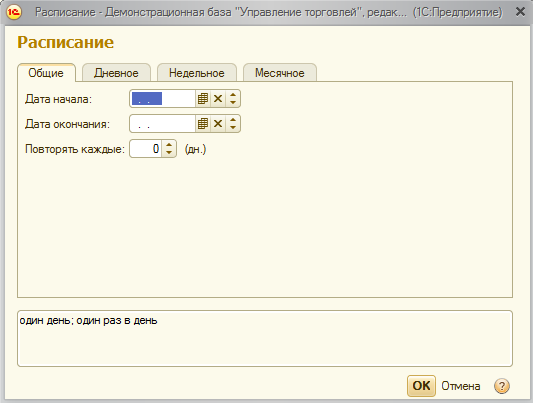
Task: Increase Дата окончания with up arrow
Action: [233, 120]
